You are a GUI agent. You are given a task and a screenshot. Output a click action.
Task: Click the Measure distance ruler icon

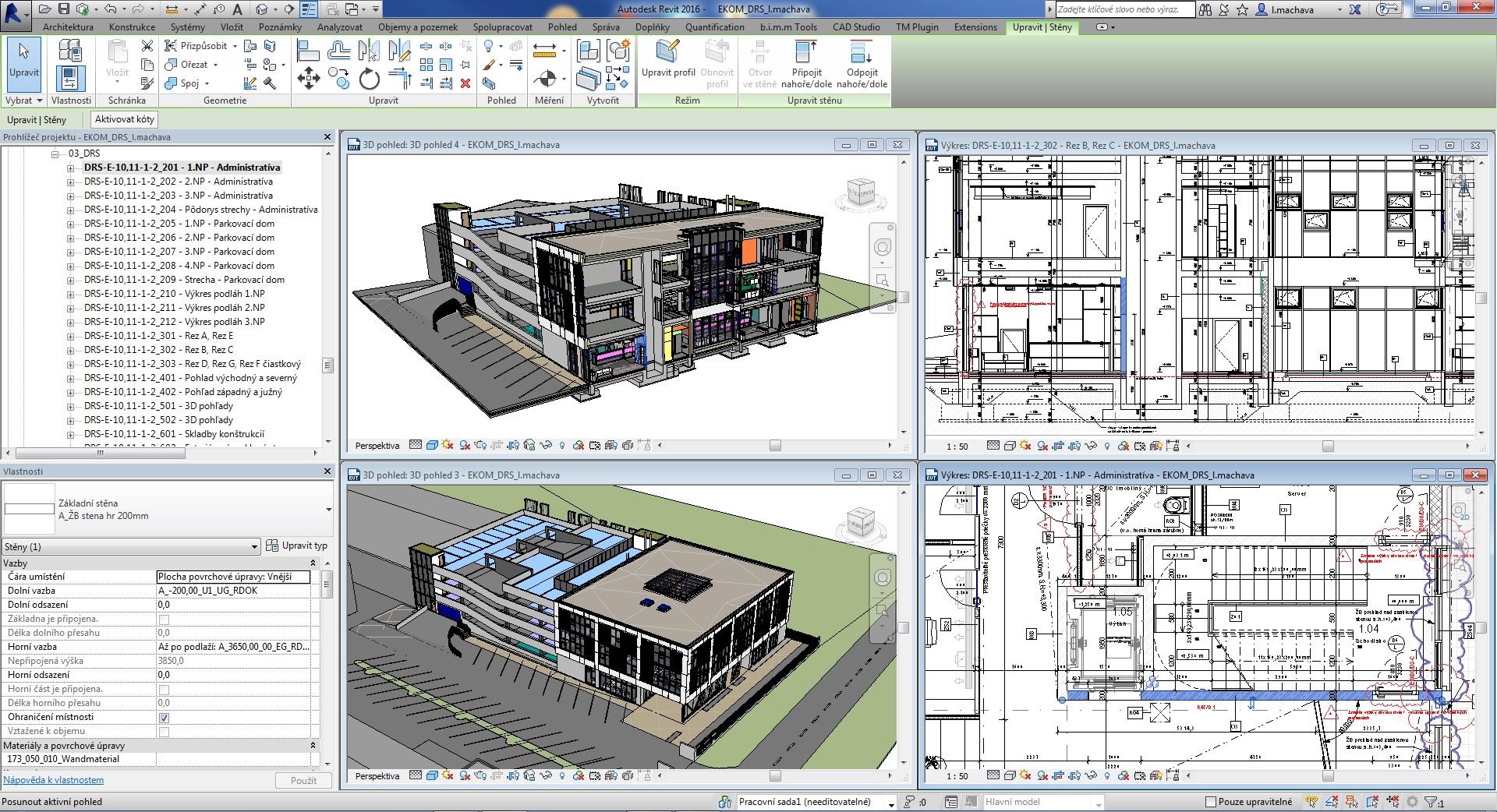[x=544, y=51]
